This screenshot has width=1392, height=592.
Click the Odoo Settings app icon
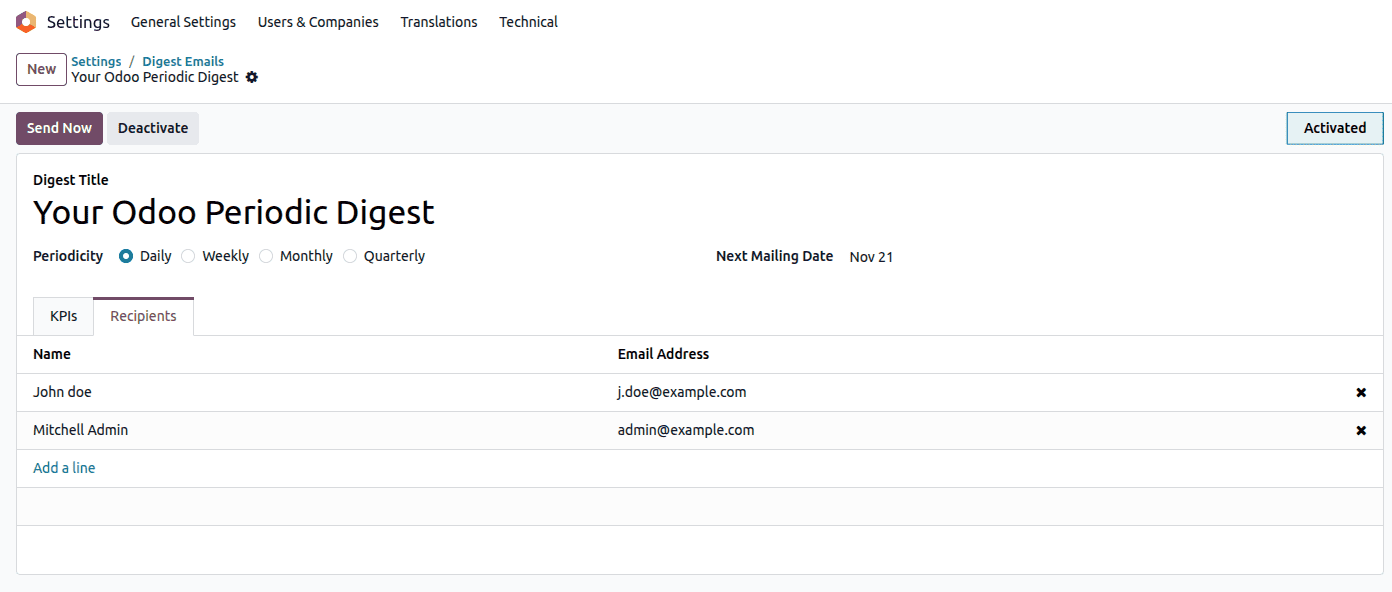click(25, 21)
